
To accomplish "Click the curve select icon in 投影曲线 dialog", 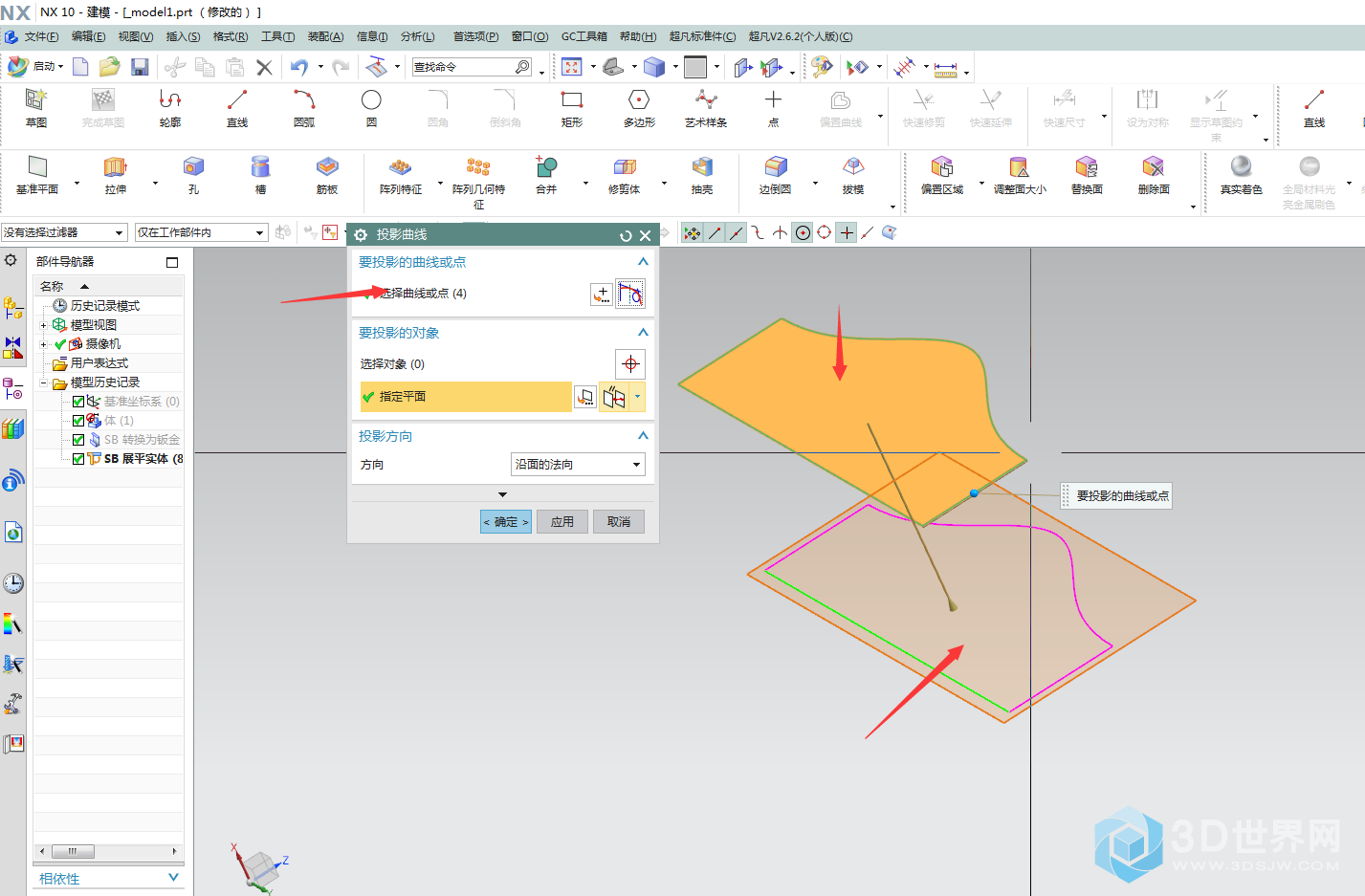I will pyautogui.click(x=630, y=294).
